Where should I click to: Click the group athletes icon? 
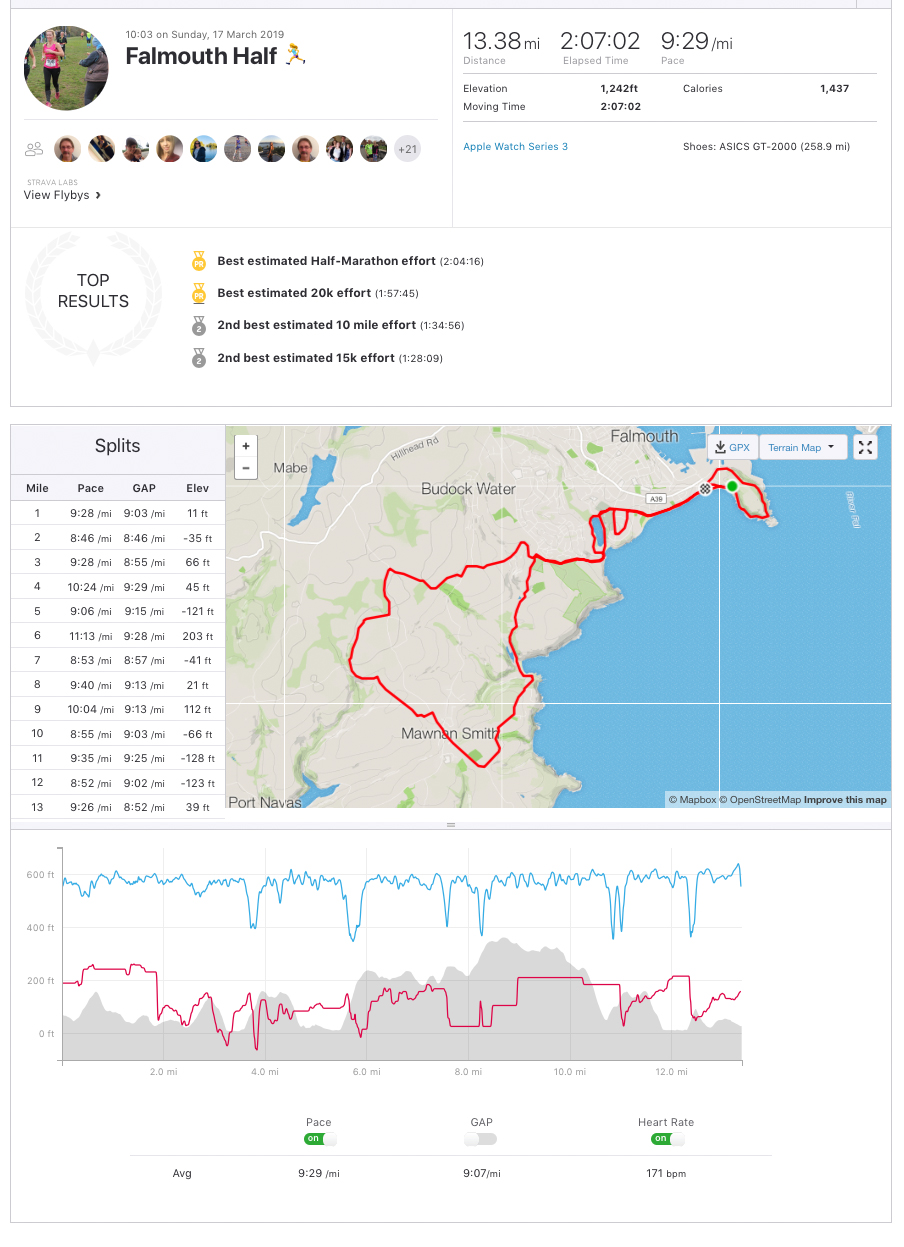pos(35,149)
